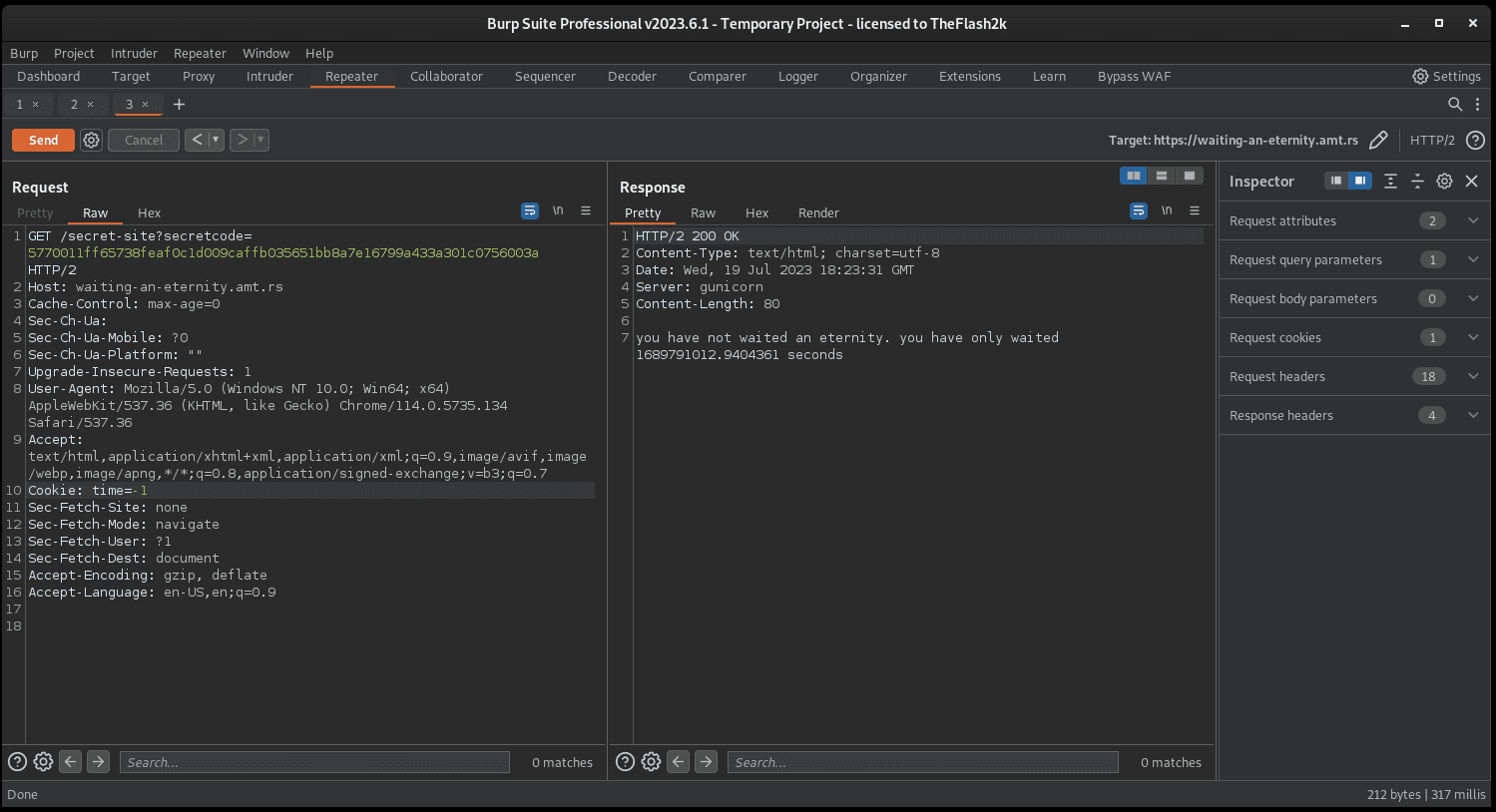Open the Decoder tab

(x=632, y=77)
